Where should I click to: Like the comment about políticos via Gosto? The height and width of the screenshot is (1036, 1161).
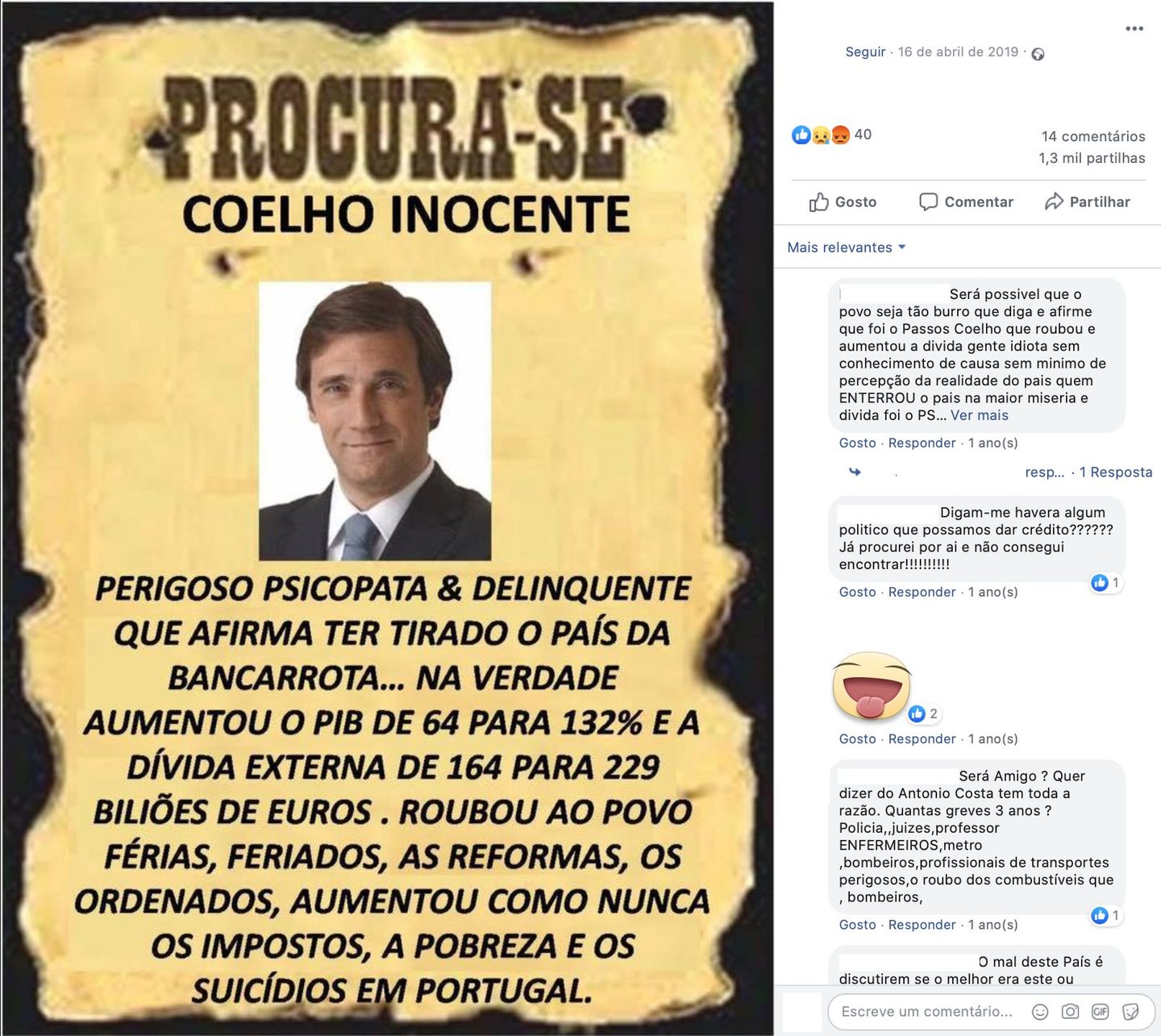coord(857,592)
